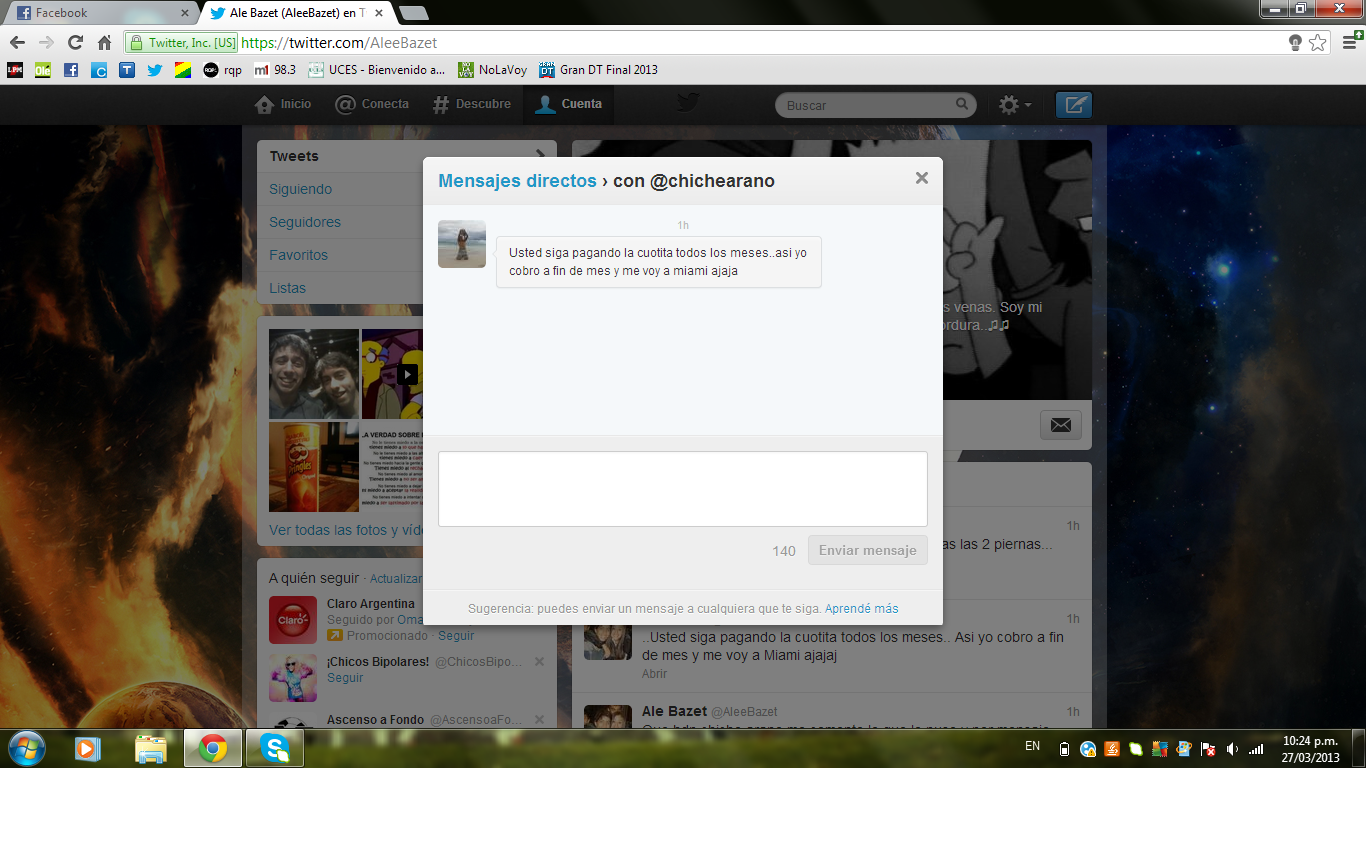Open the Olé bookmark
The width and height of the screenshot is (1366, 864).
coord(43,70)
